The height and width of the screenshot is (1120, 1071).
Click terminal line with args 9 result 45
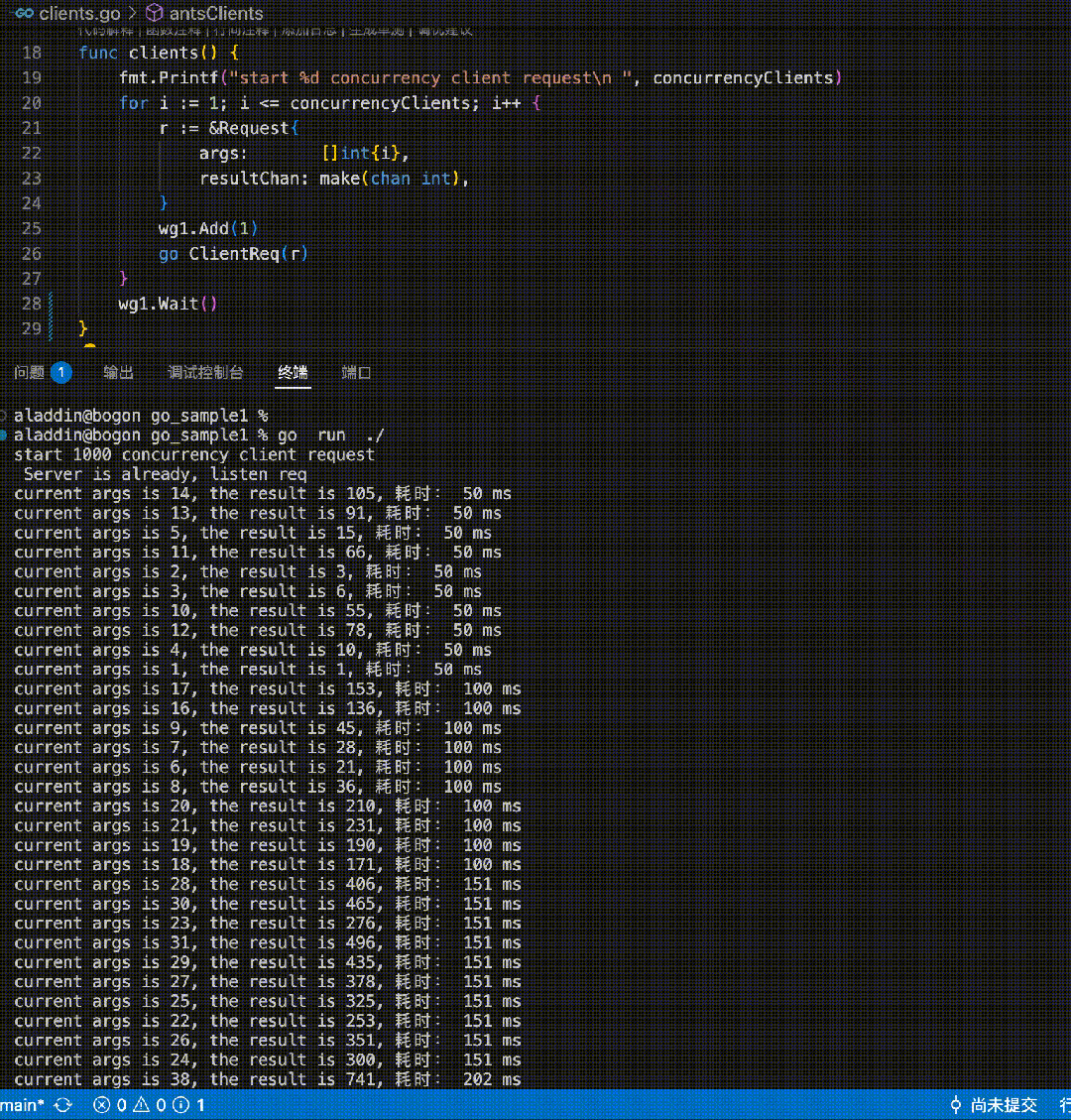[258, 728]
